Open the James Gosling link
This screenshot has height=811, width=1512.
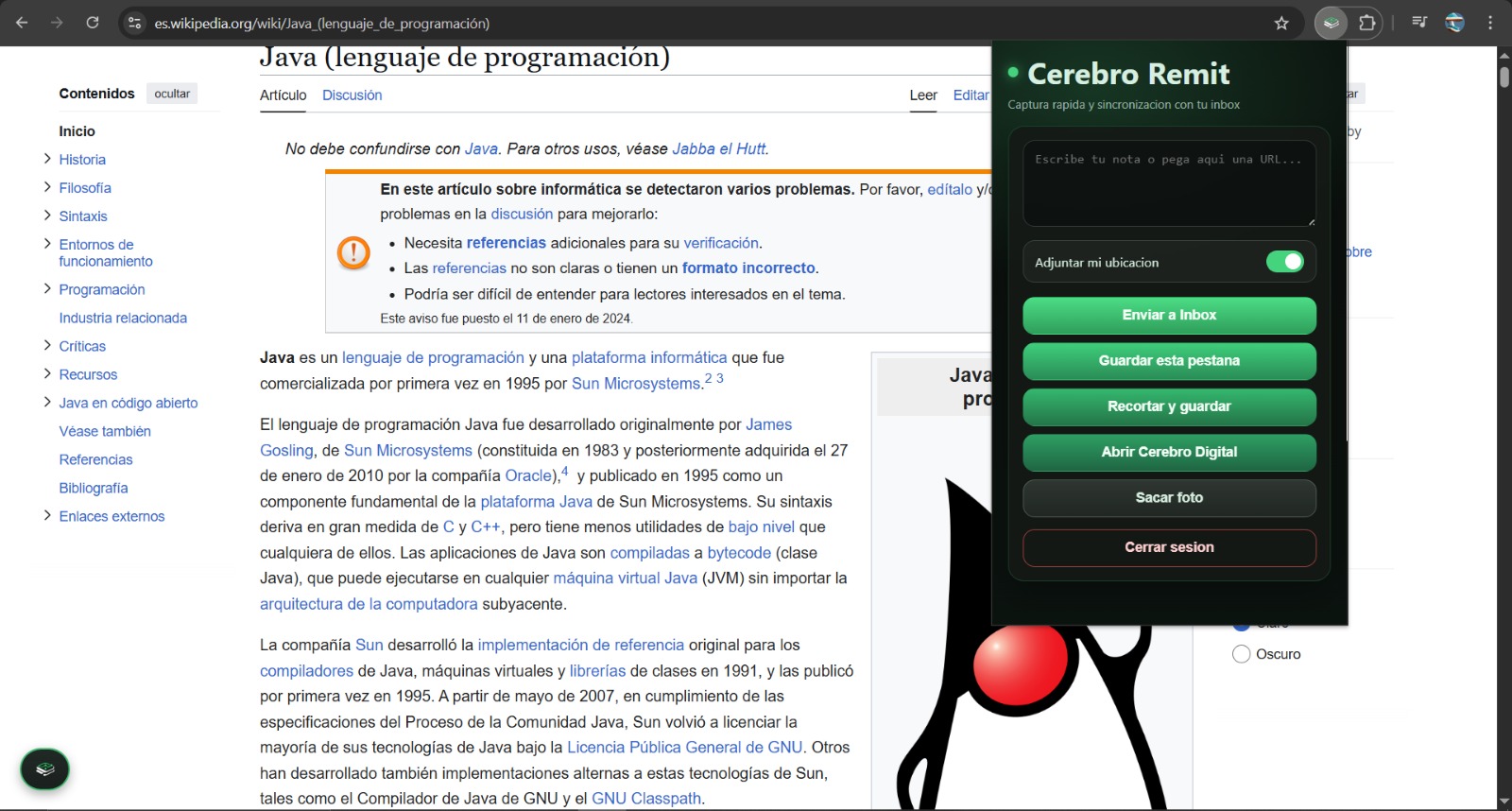769,424
